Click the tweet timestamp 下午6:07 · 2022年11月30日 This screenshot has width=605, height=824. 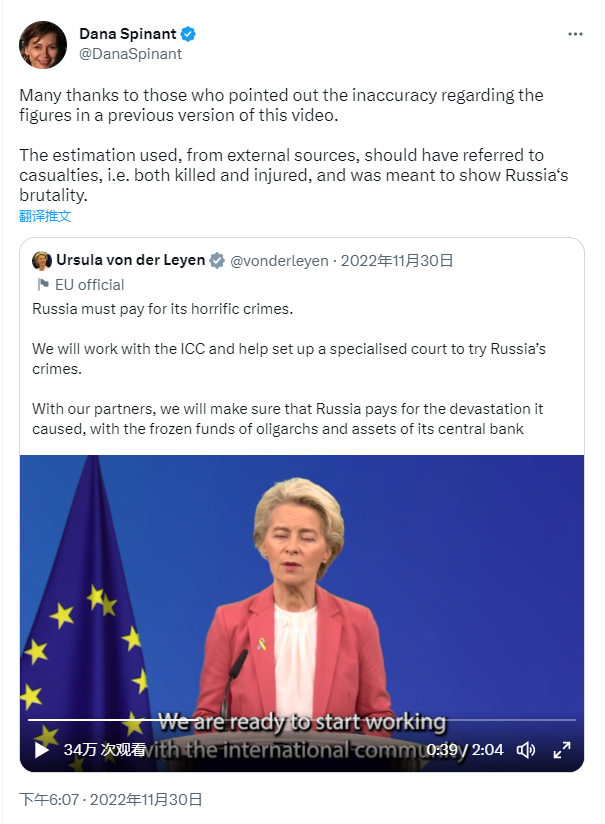[111, 799]
